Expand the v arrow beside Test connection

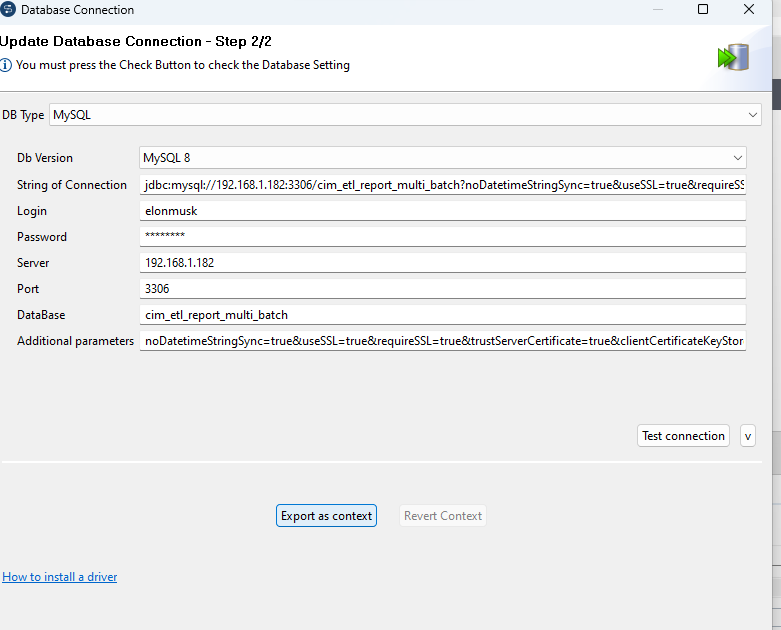click(747, 436)
